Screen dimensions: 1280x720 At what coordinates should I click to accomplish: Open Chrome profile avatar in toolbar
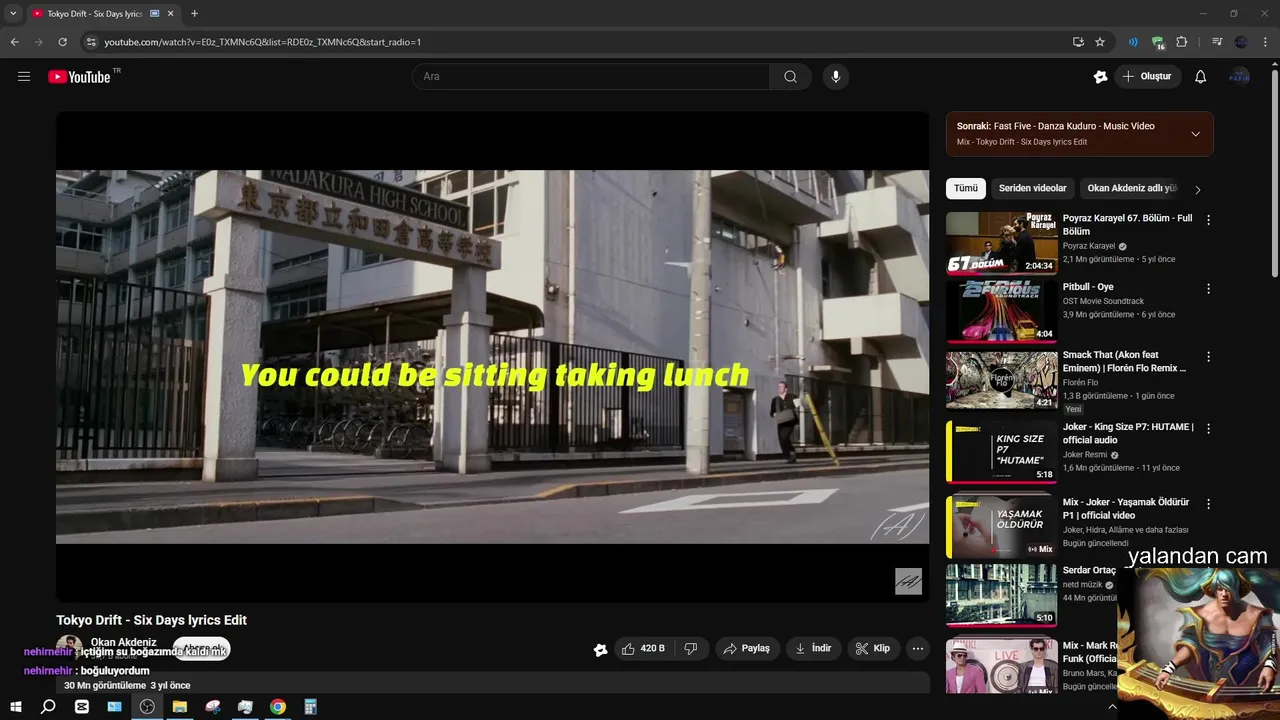click(x=1241, y=42)
